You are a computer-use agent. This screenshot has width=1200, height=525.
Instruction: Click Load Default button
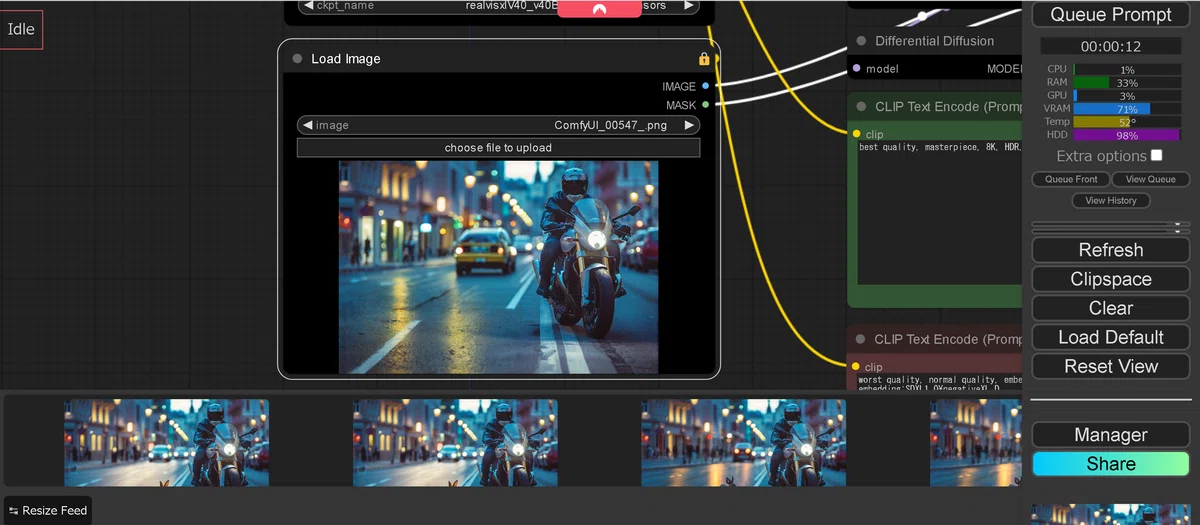click(1111, 337)
